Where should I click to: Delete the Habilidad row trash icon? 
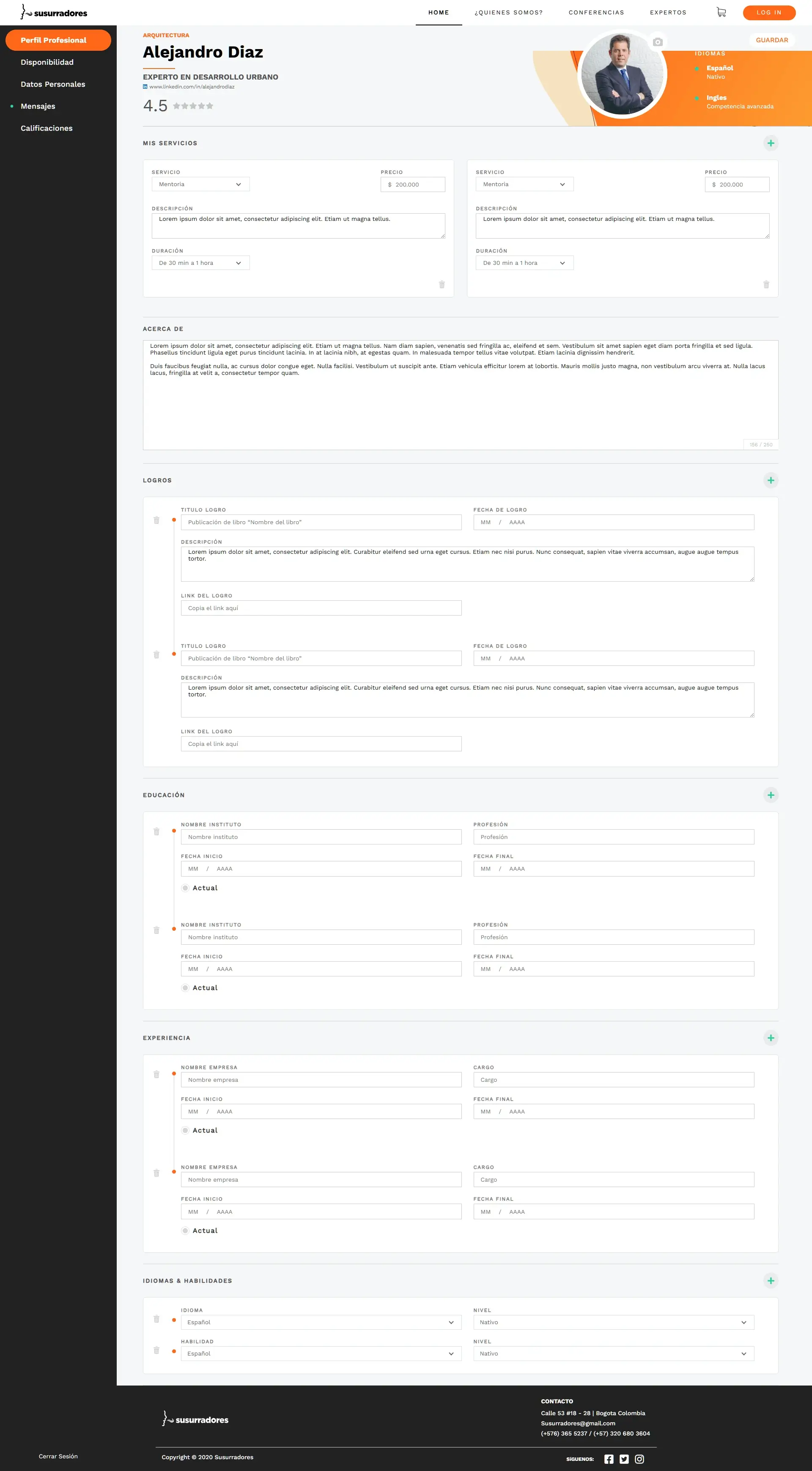pos(156,1350)
